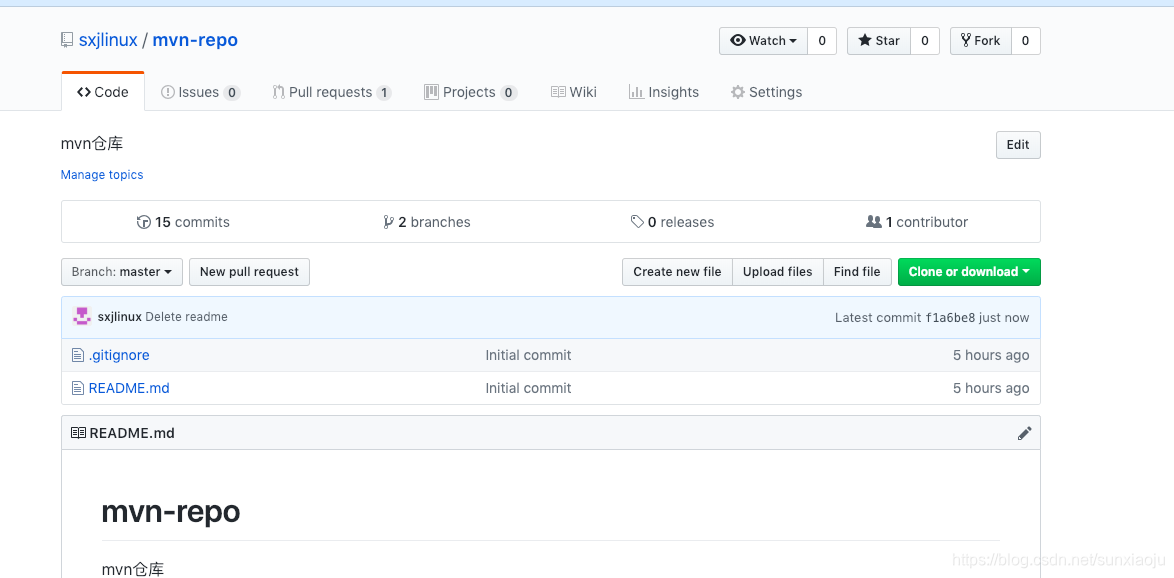Click the pencil icon to edit README.md
This screenshot has width=1174, height=578.
tap(1024, 433)
